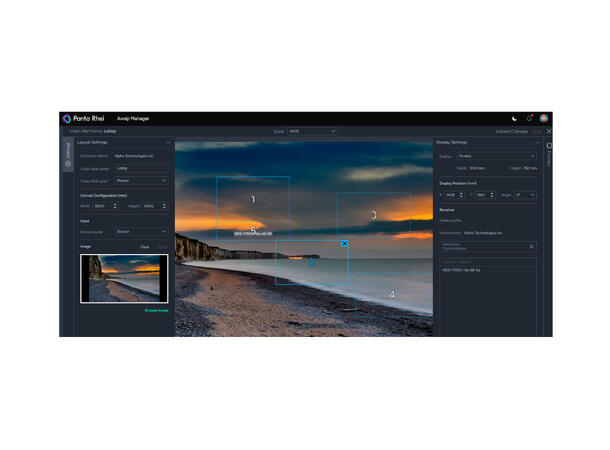The image size is (610, 450).
Task: Open the Video Wall type dropdown
Action: point(141,181)
